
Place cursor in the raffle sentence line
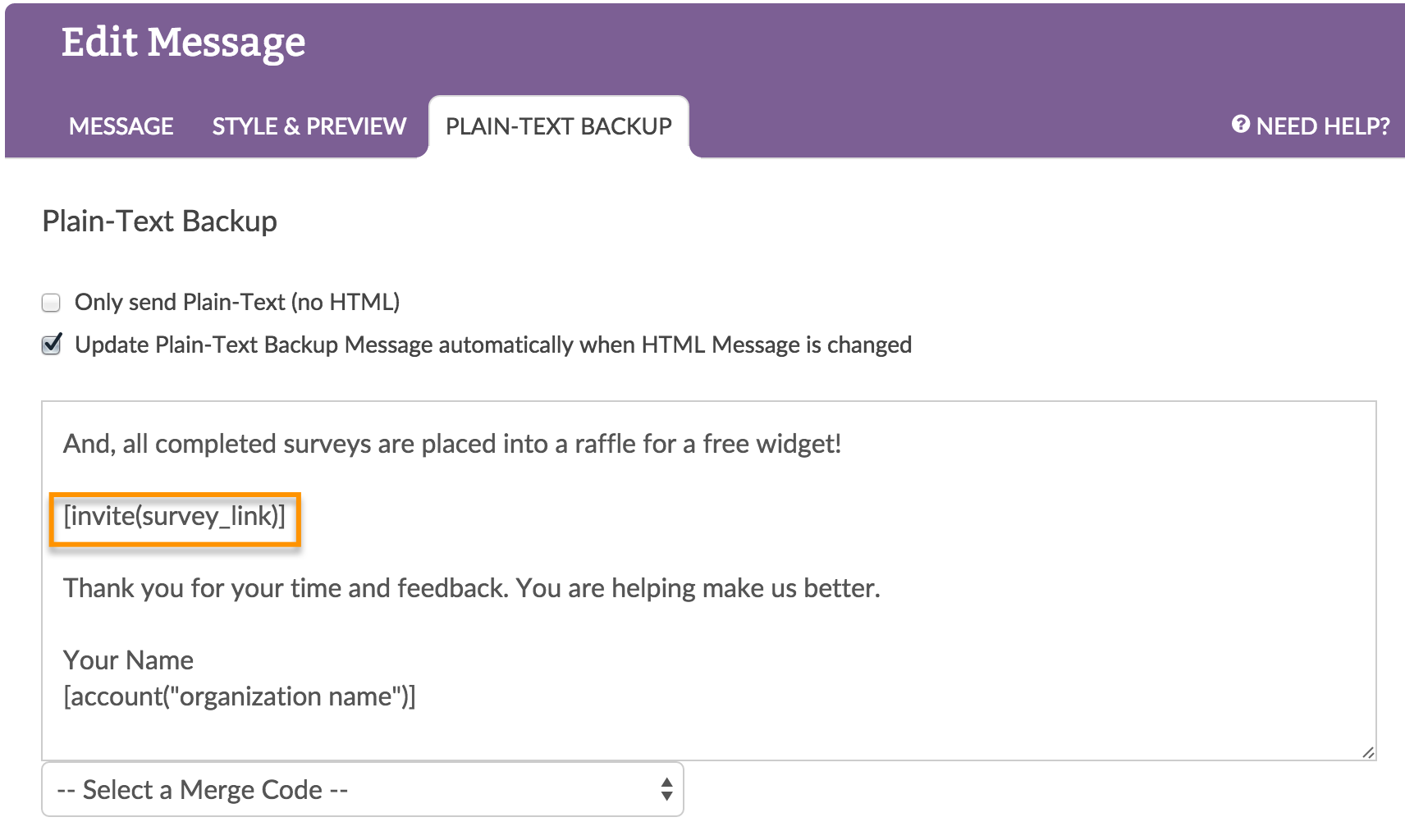coord(451,444)
